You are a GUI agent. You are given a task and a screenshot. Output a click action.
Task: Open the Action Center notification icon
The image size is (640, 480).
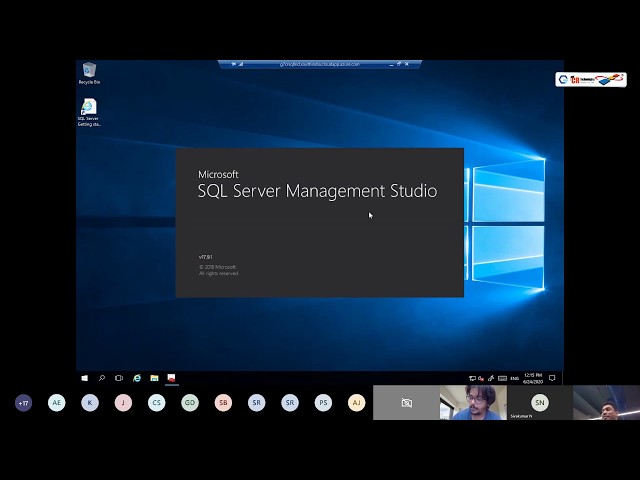pos(552,378)
